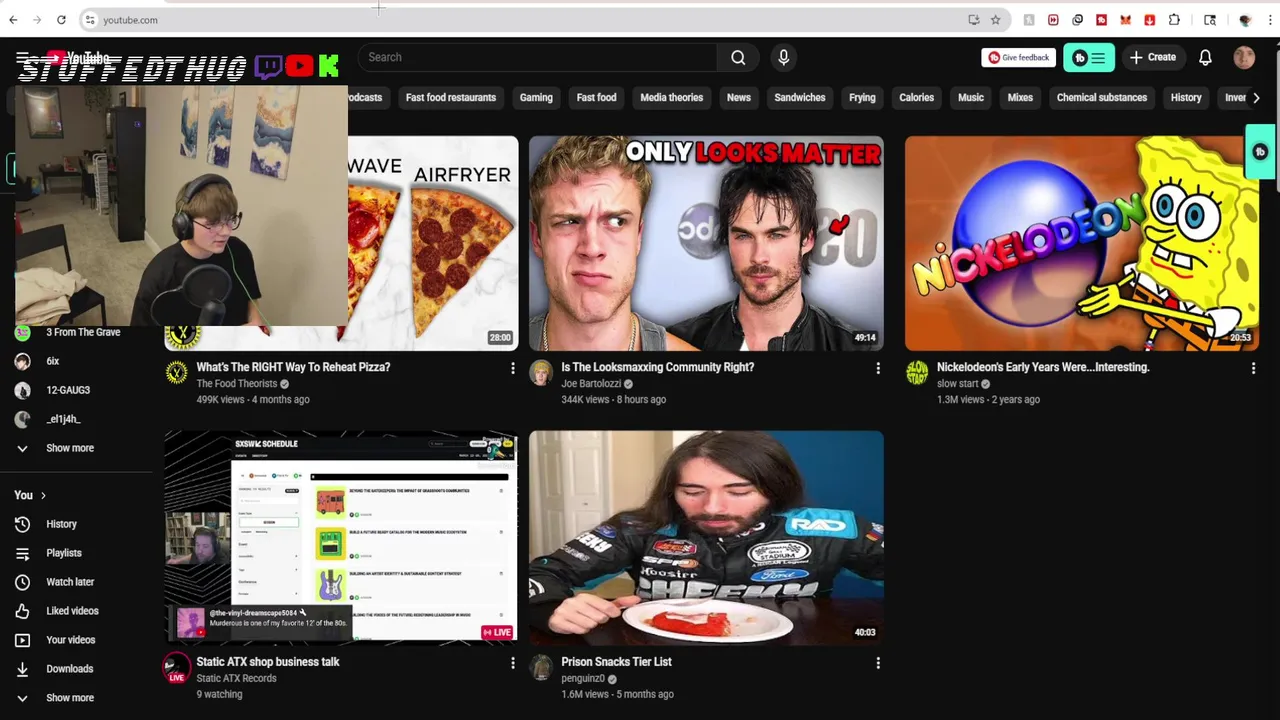Open options menu for Nickelodeon video
Screen dimensions: 1280x720
click(1253, 368)
